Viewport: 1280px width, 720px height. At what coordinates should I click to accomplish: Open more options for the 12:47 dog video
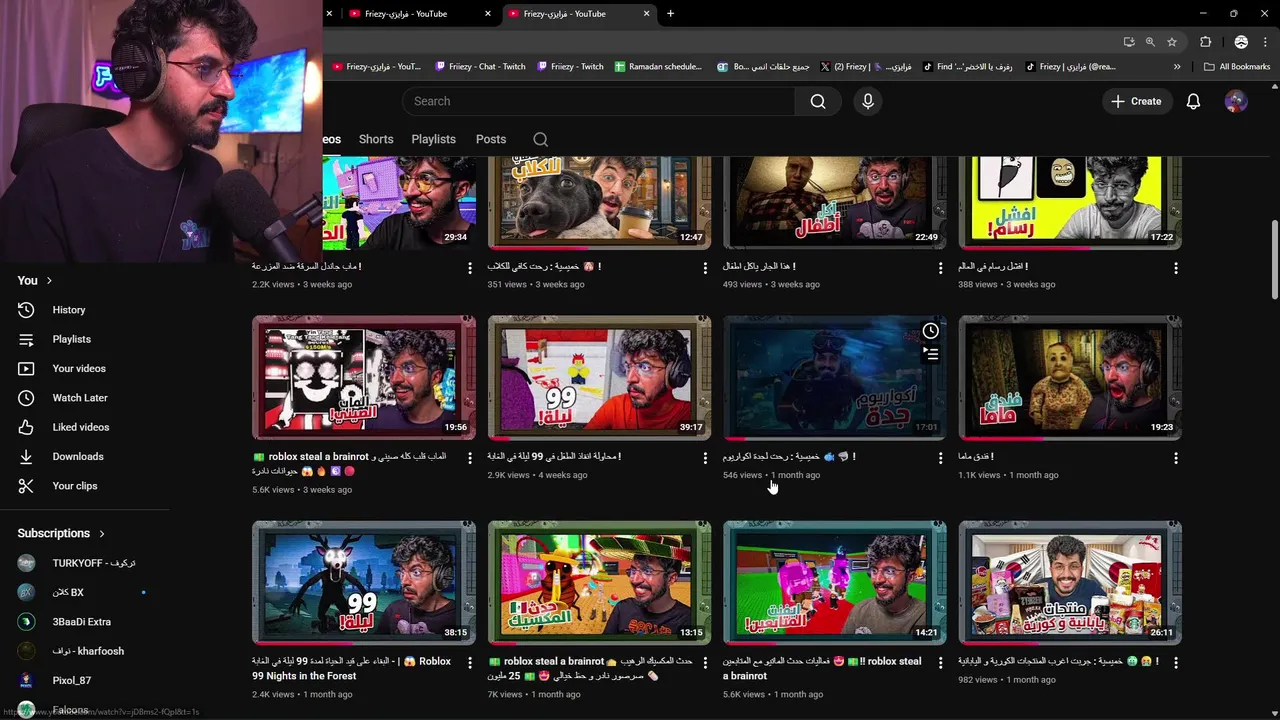click(x=705, y=268)
